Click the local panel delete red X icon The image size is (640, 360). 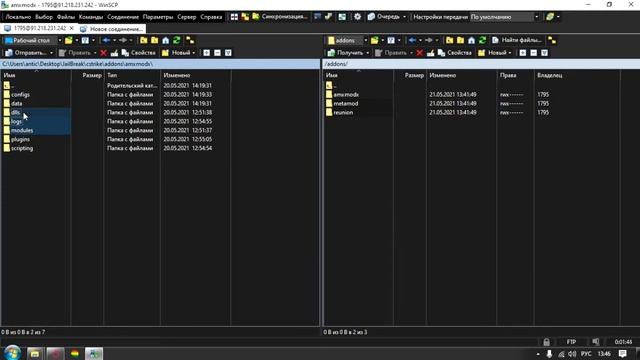pos(103,53)
